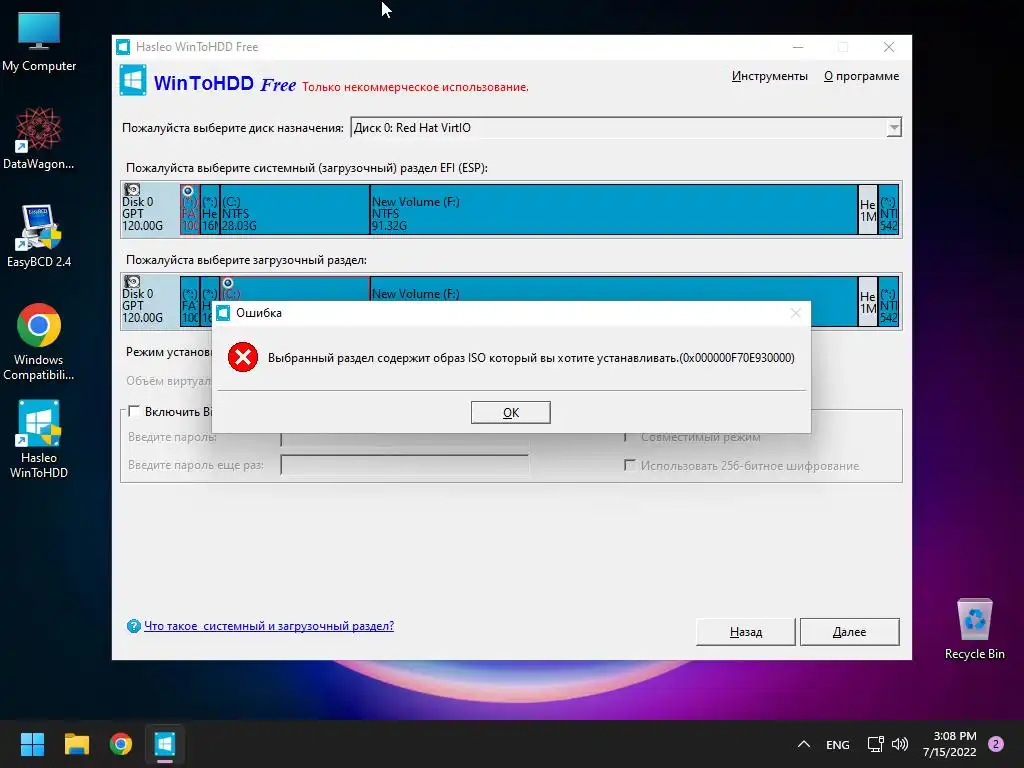Click Disk 0 icon in the ESP row
The height and width of the screenshot is (768, 1024).
click(132, 189)
